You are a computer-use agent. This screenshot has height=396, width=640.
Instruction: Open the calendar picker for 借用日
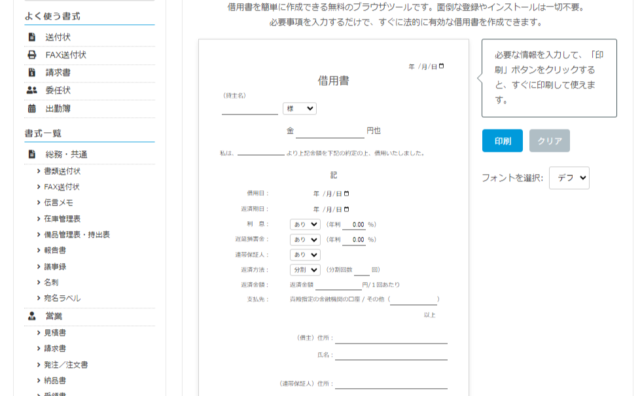click(347, 194)
